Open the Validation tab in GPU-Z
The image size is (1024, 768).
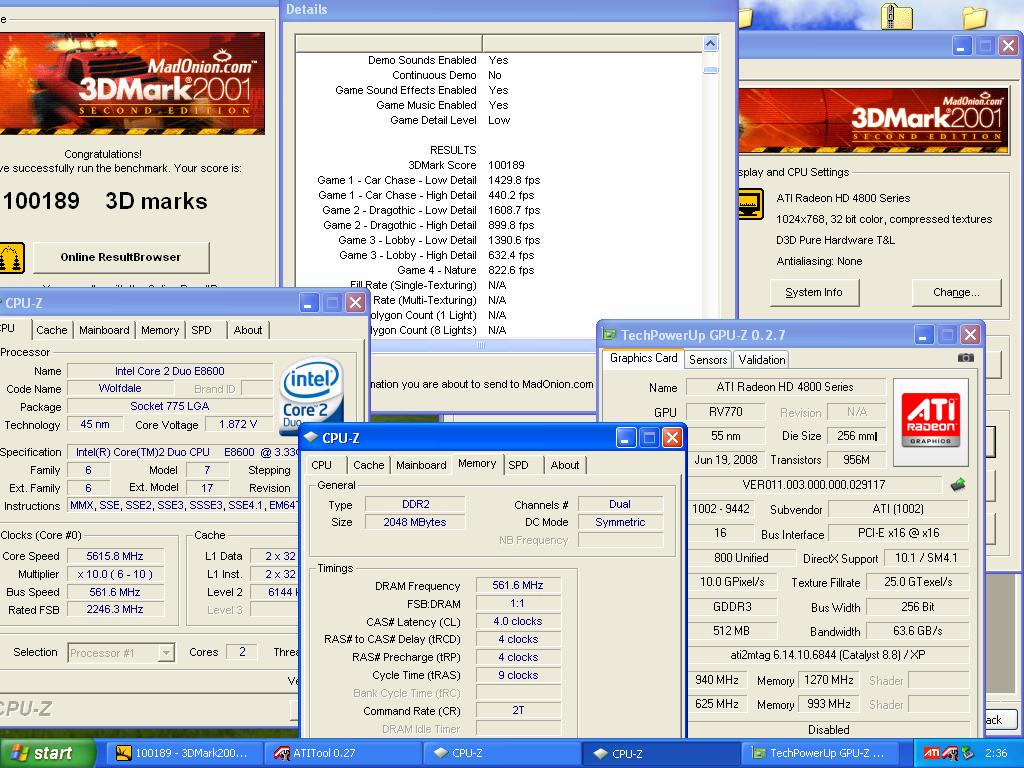(761, 359)
